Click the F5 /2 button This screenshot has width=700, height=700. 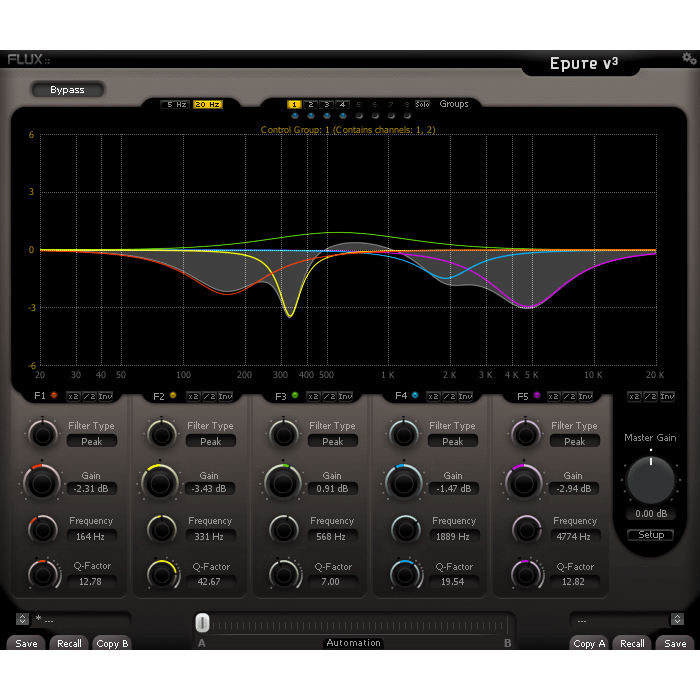tap(569, 396)
